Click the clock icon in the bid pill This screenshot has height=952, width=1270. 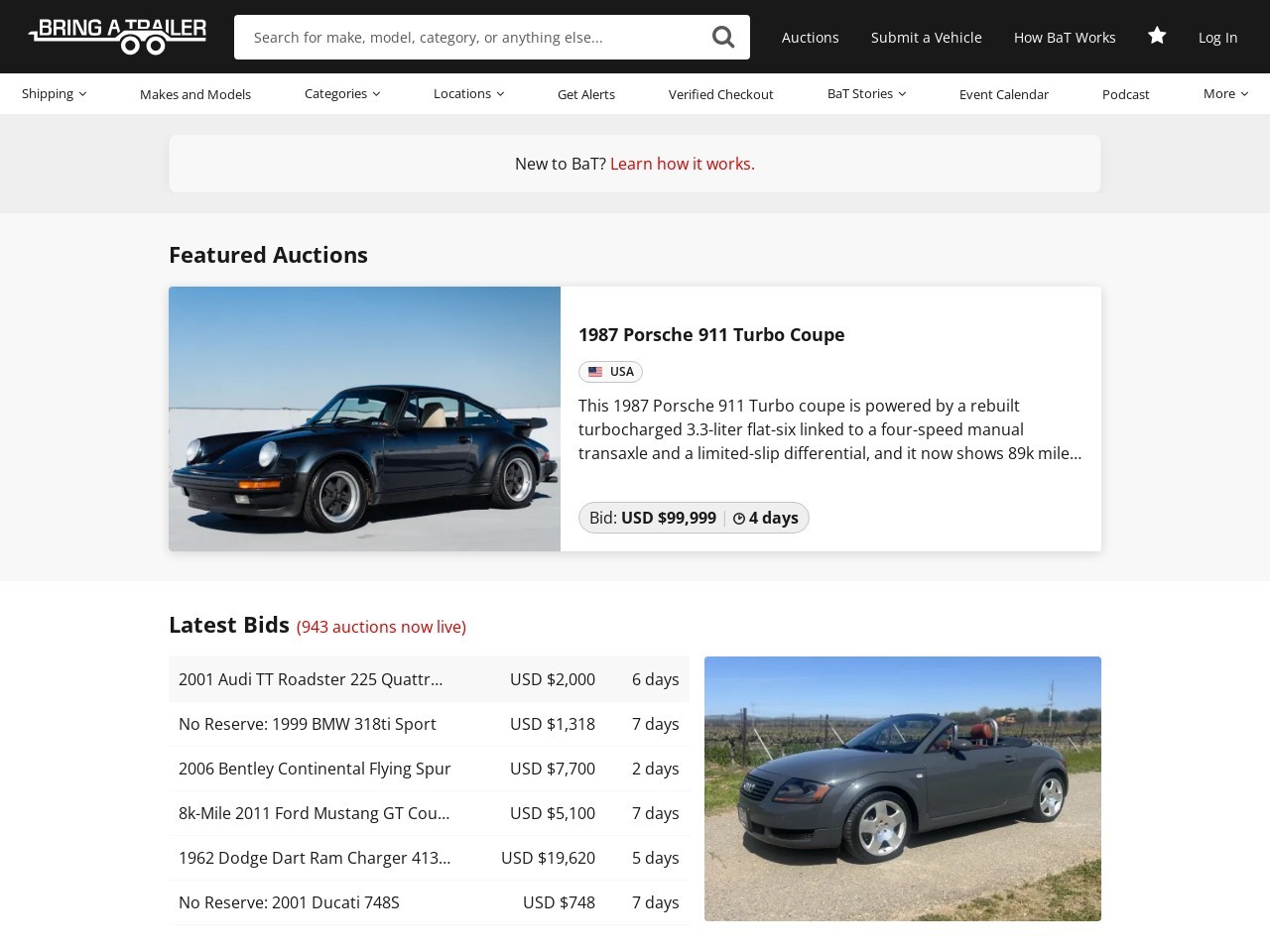738,519
